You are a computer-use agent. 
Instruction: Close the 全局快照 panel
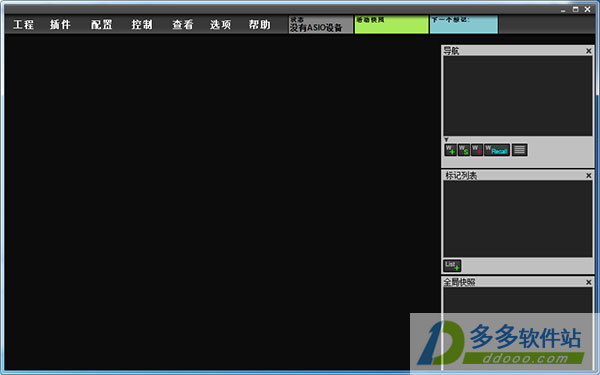coord(589,282)
